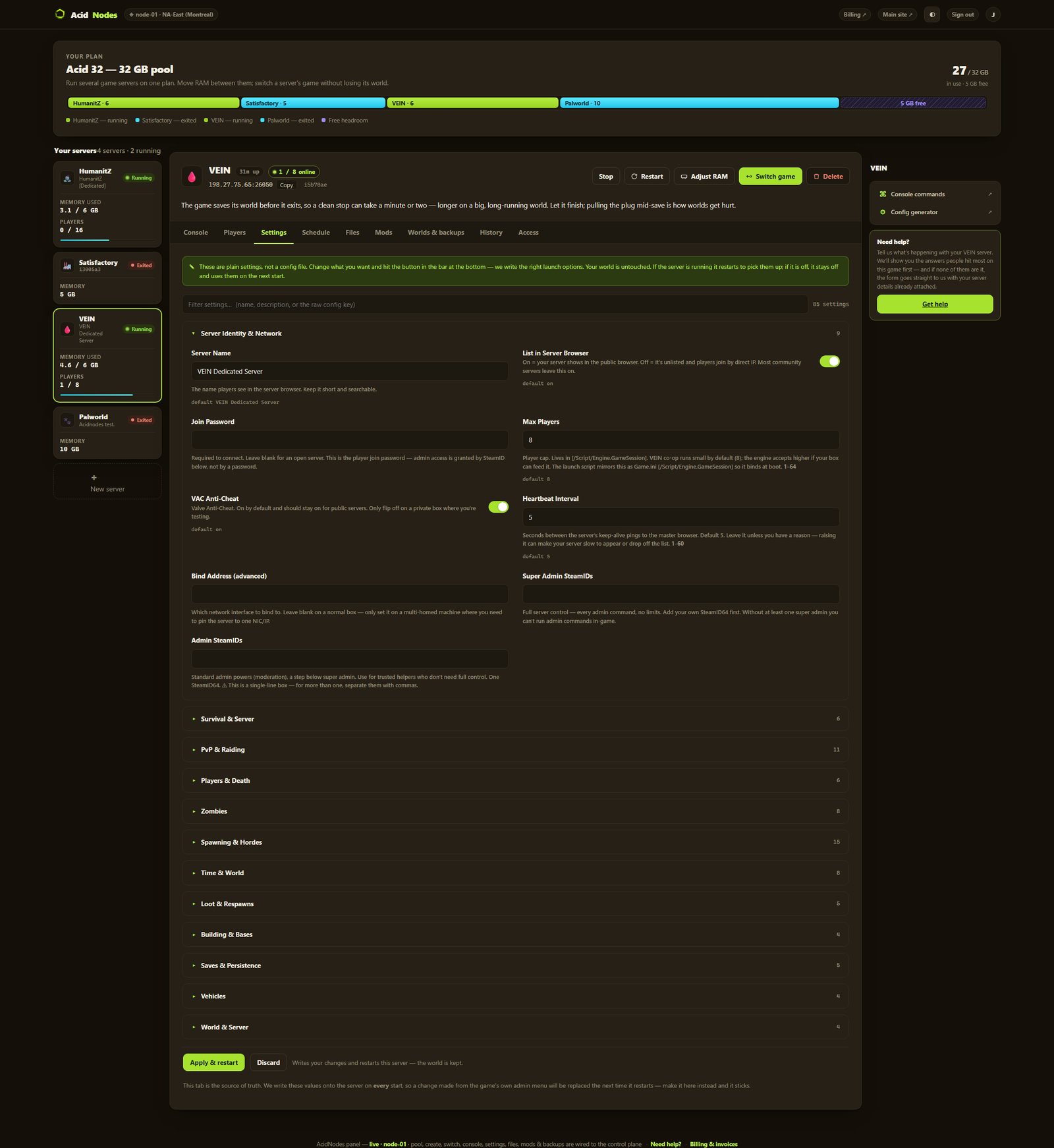Click the Console commands command icon
Viewport: 1054px width, 1148px height.
click(x=883, y=194)
